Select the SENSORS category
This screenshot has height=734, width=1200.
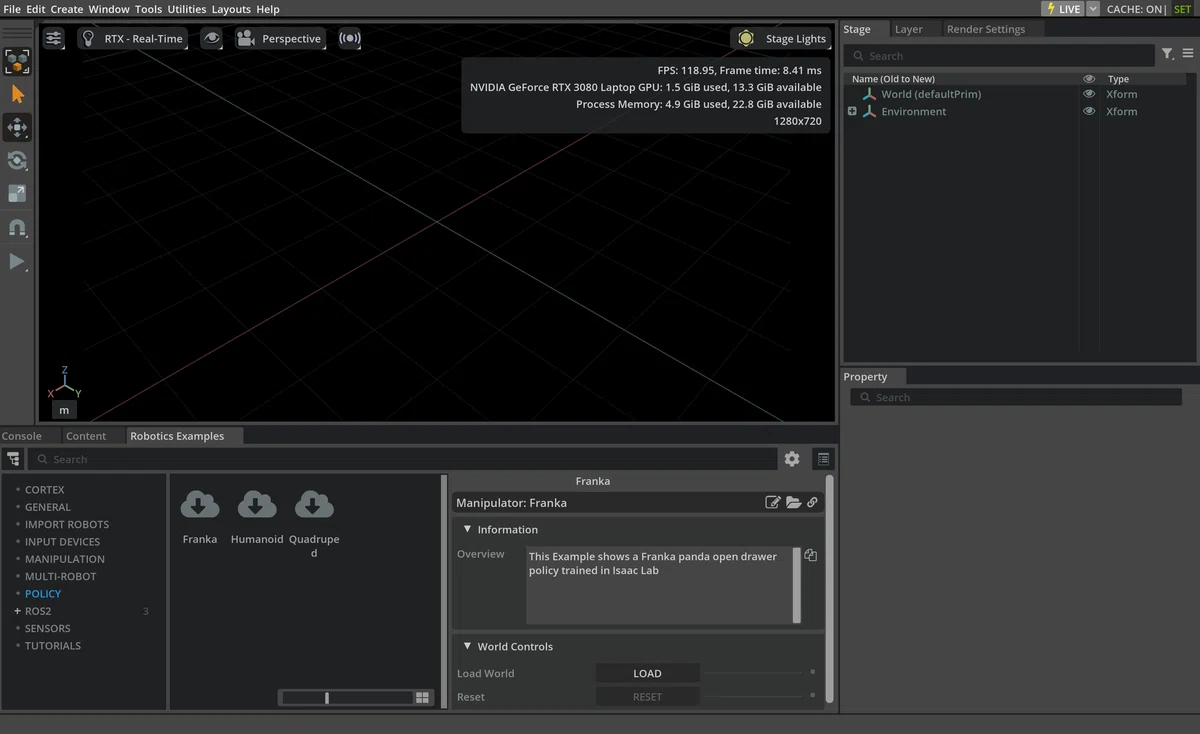[x=48, y=628]
